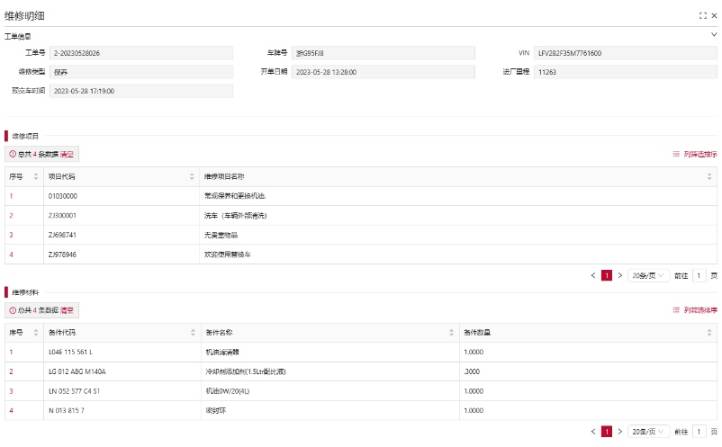Screen dimensions: 722x447
Task: Clear selection in 维修项目 table via 清空
Action: [67, 155]
